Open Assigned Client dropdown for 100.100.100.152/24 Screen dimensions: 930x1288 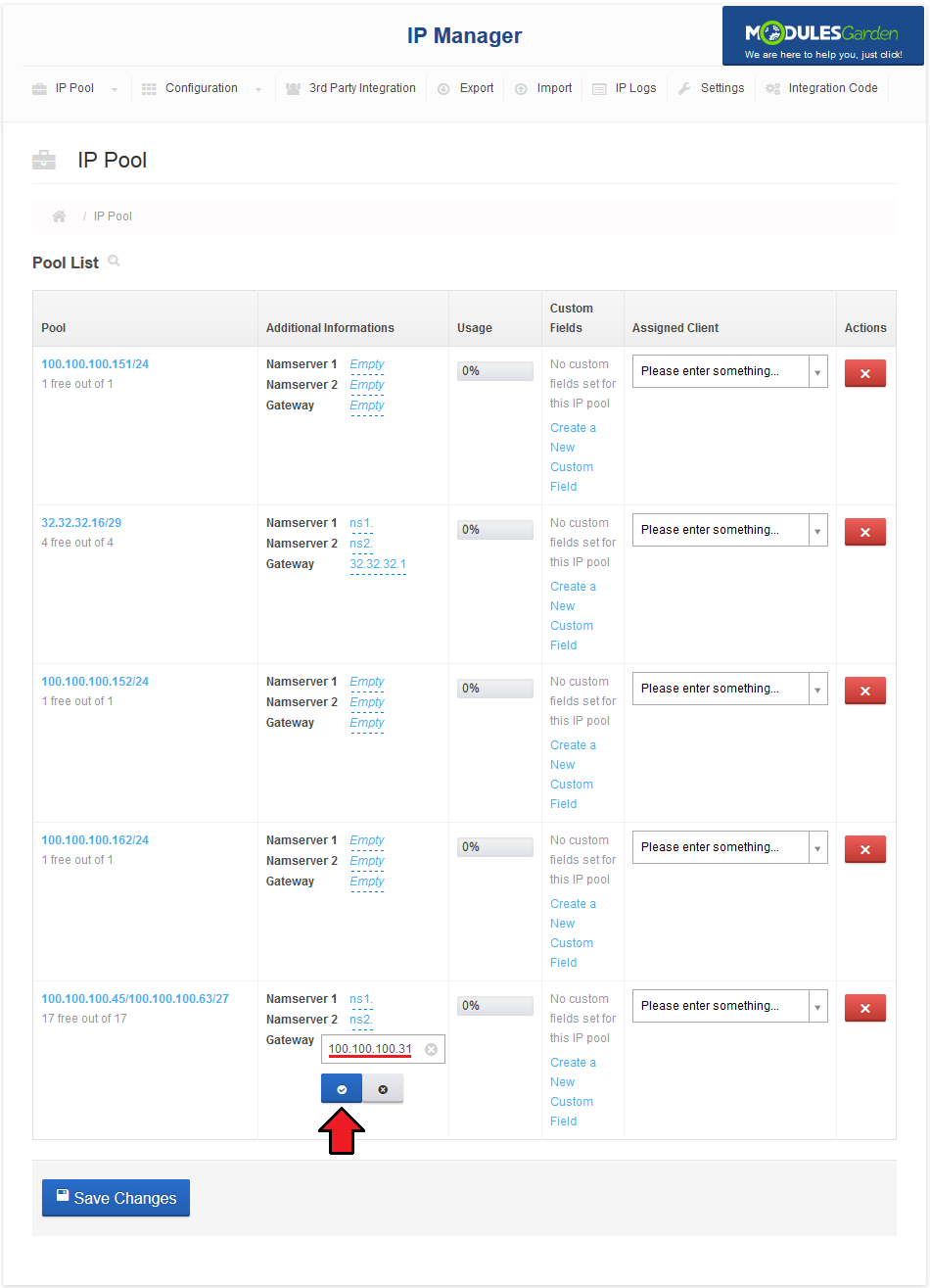(x=730, y=689)
